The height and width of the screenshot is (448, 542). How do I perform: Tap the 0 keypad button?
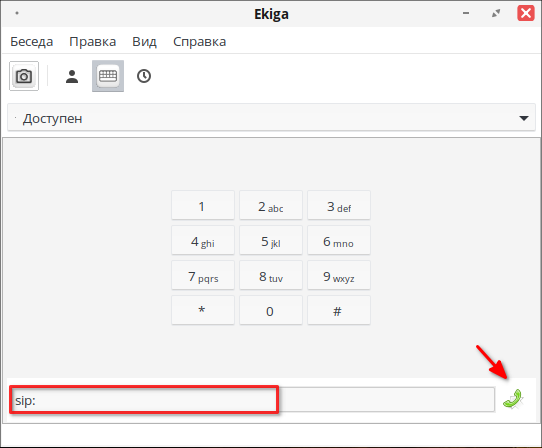[x=271, y=310]
